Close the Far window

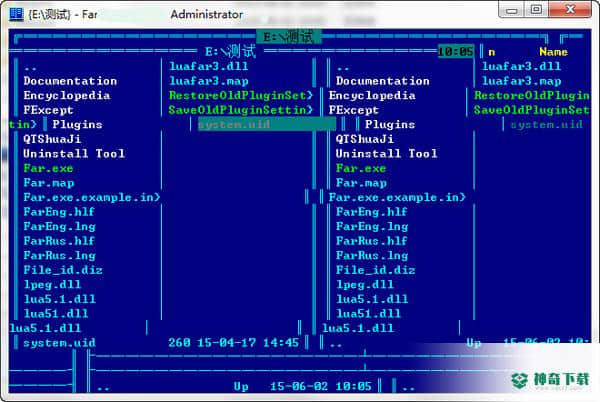570,10
